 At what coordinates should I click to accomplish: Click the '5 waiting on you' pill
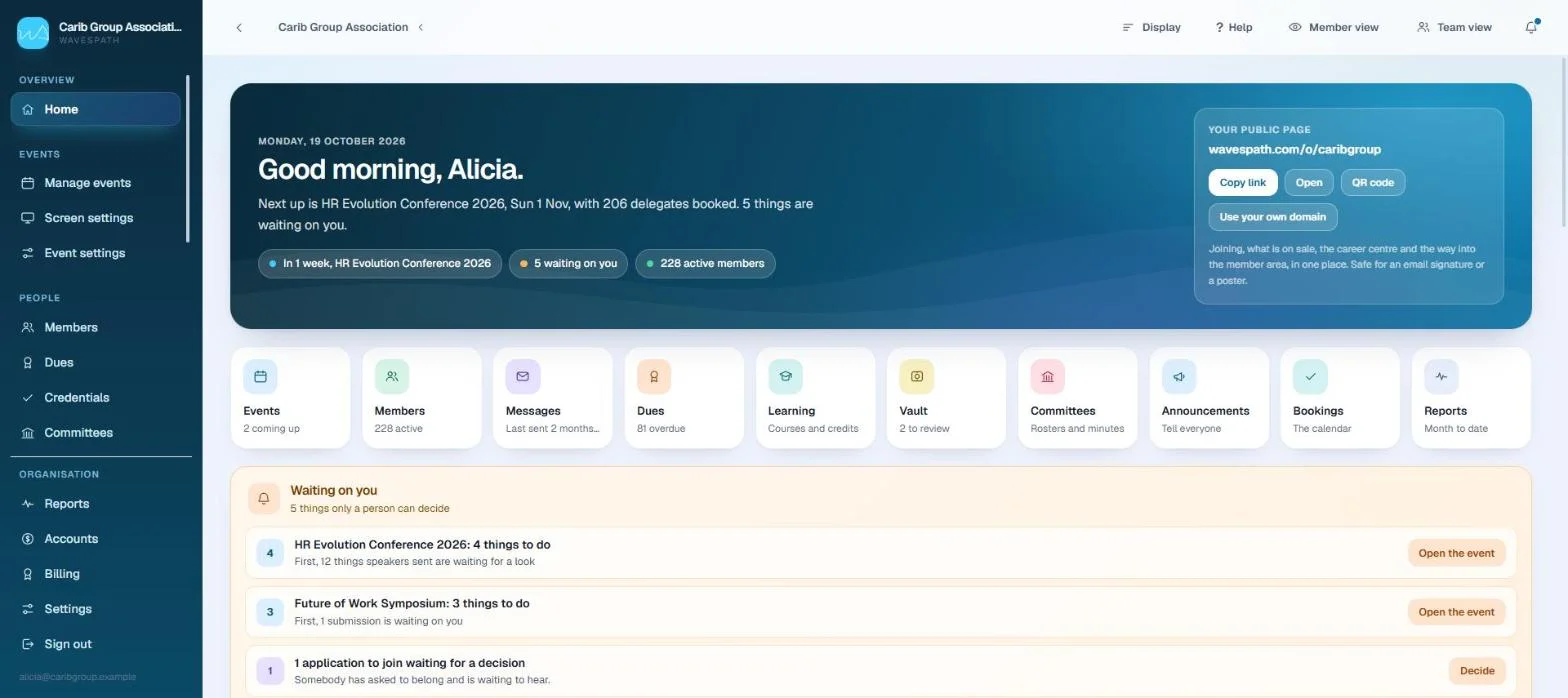tap(568, 264)
